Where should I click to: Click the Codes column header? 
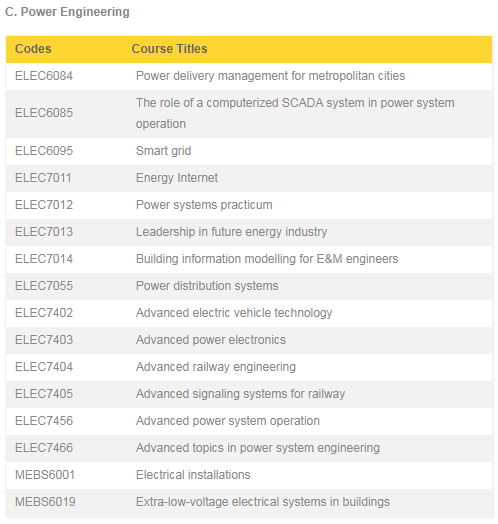click(33, 49)
